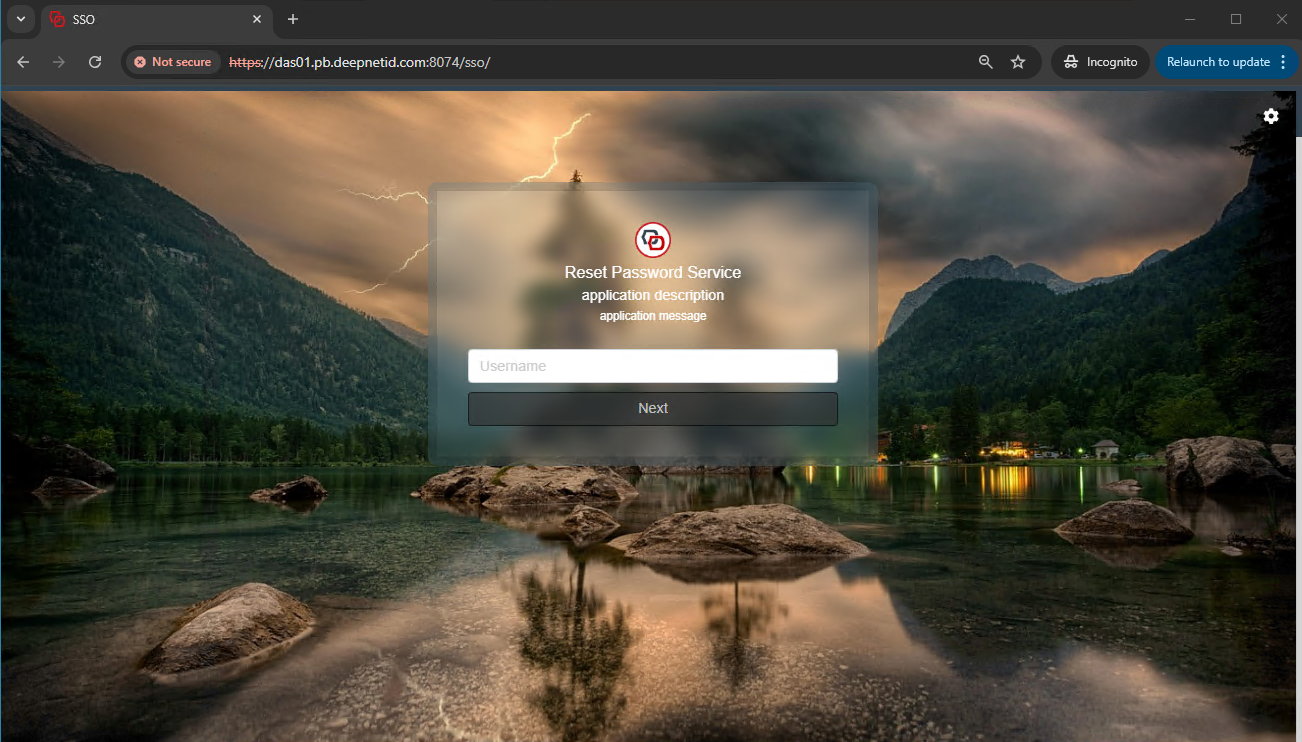Click the URL address bar

pos(600,62)
